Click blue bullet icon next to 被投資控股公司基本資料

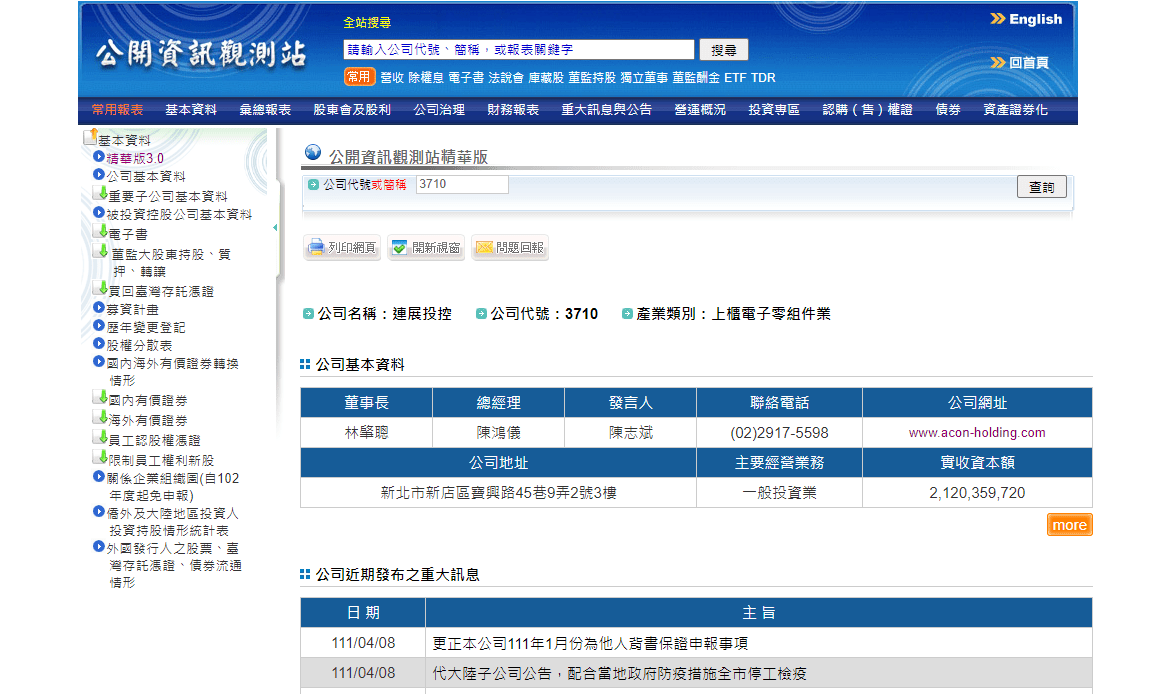98,213
